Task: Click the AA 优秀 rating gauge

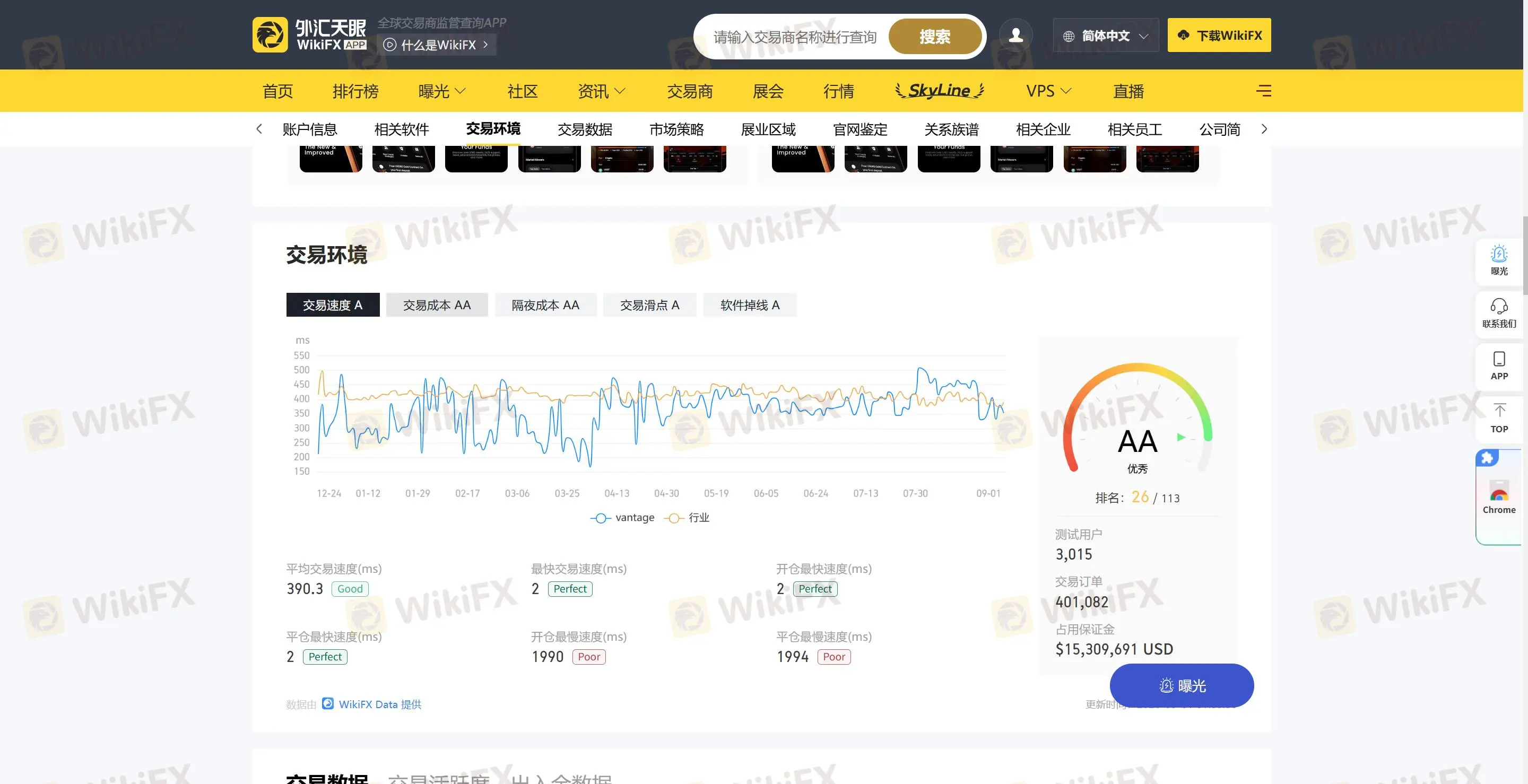Action: point(1138,419)
